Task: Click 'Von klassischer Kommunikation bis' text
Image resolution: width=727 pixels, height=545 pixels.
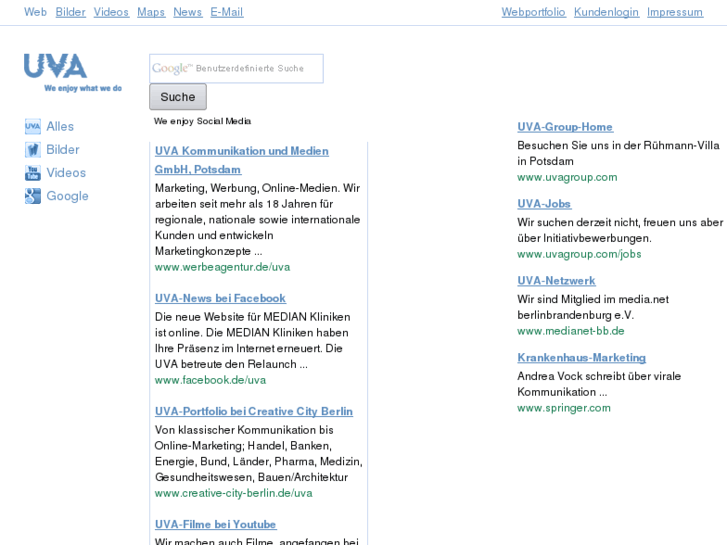Action: click(244, 430)
